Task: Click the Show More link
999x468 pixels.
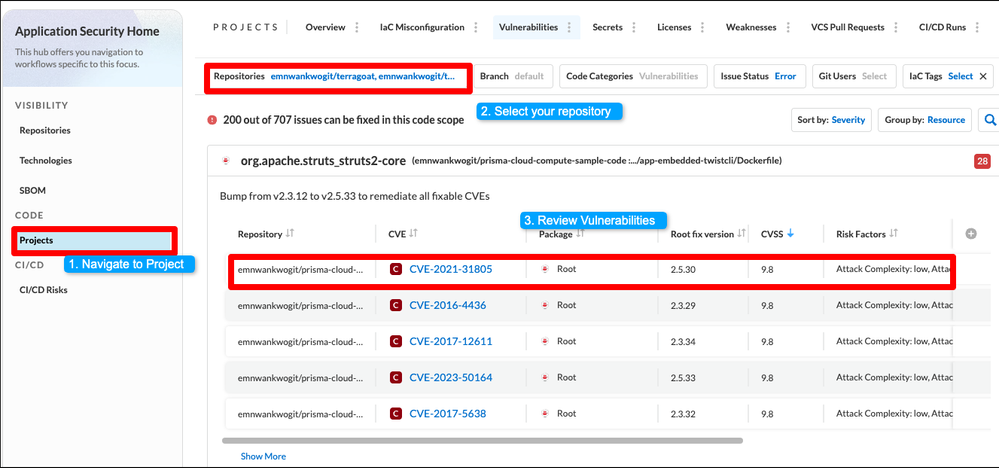Action: coord(263,456)
